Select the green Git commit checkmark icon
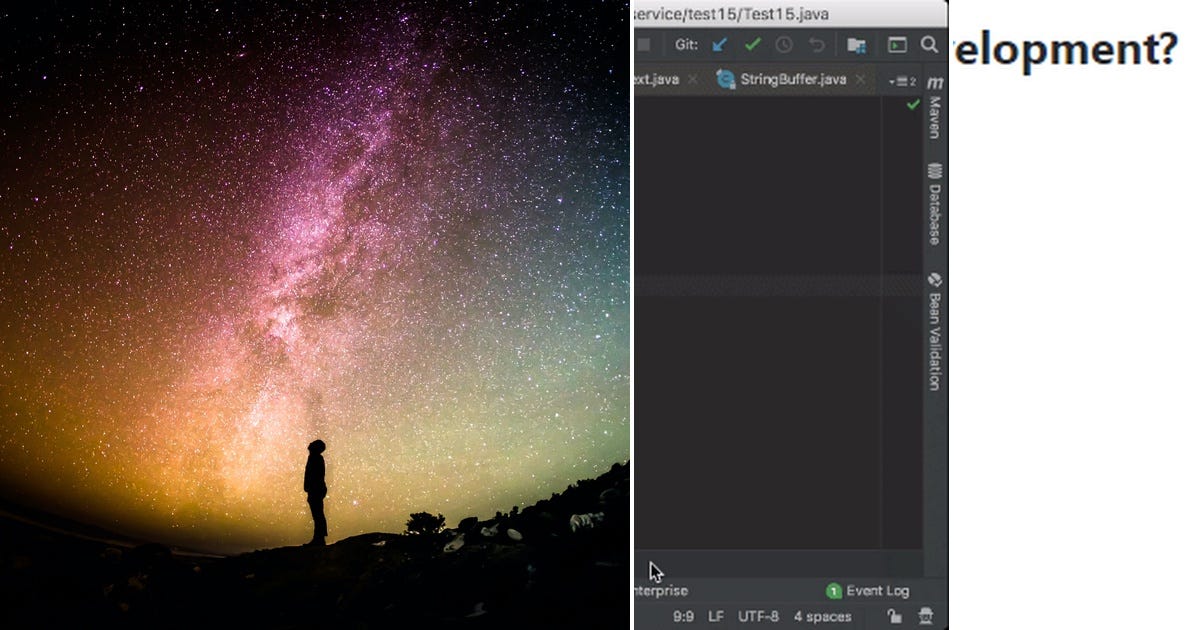The image size is (1200, 630). pyautogui.click(x=753, y=44)
